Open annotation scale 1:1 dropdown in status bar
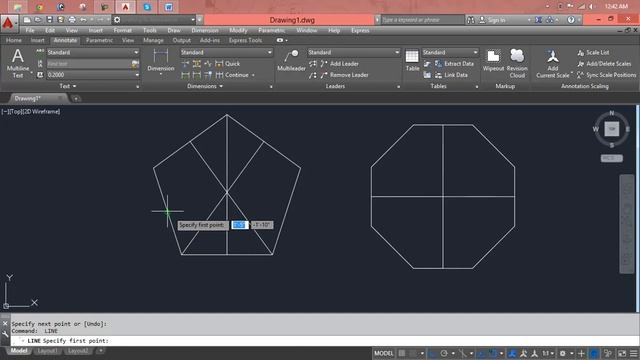Viewport: 640px width, 360px height. (548, 353)
